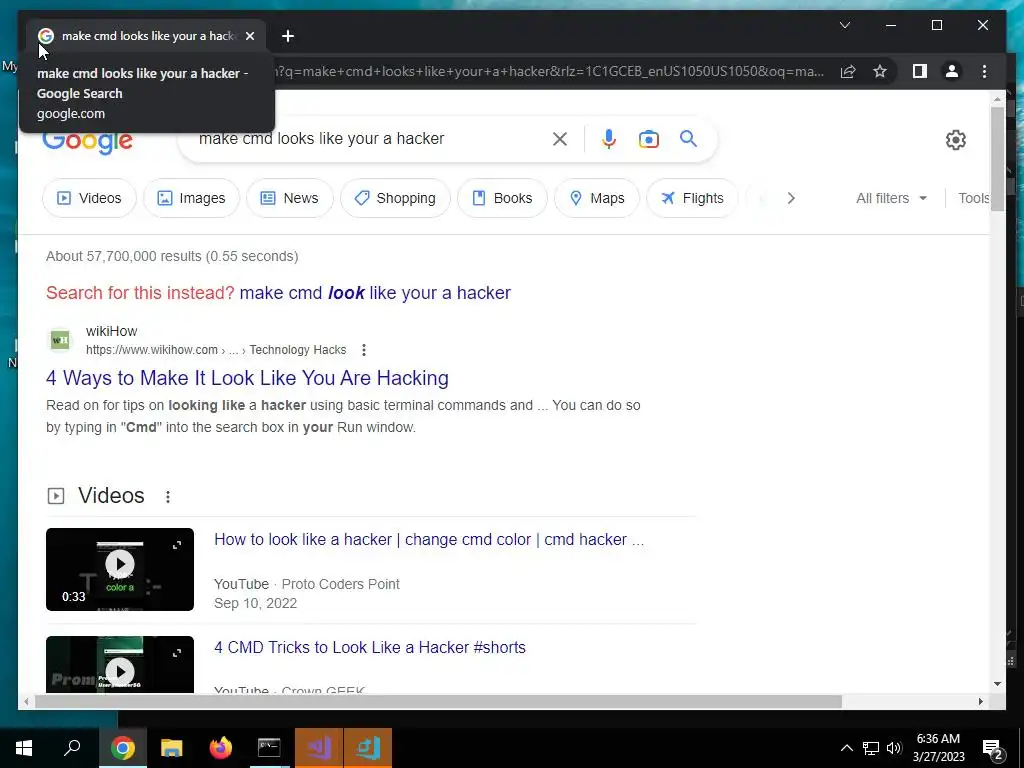
Task: Click the scroll down arrow
Action: pyautogui.click(x=997, y=684)
